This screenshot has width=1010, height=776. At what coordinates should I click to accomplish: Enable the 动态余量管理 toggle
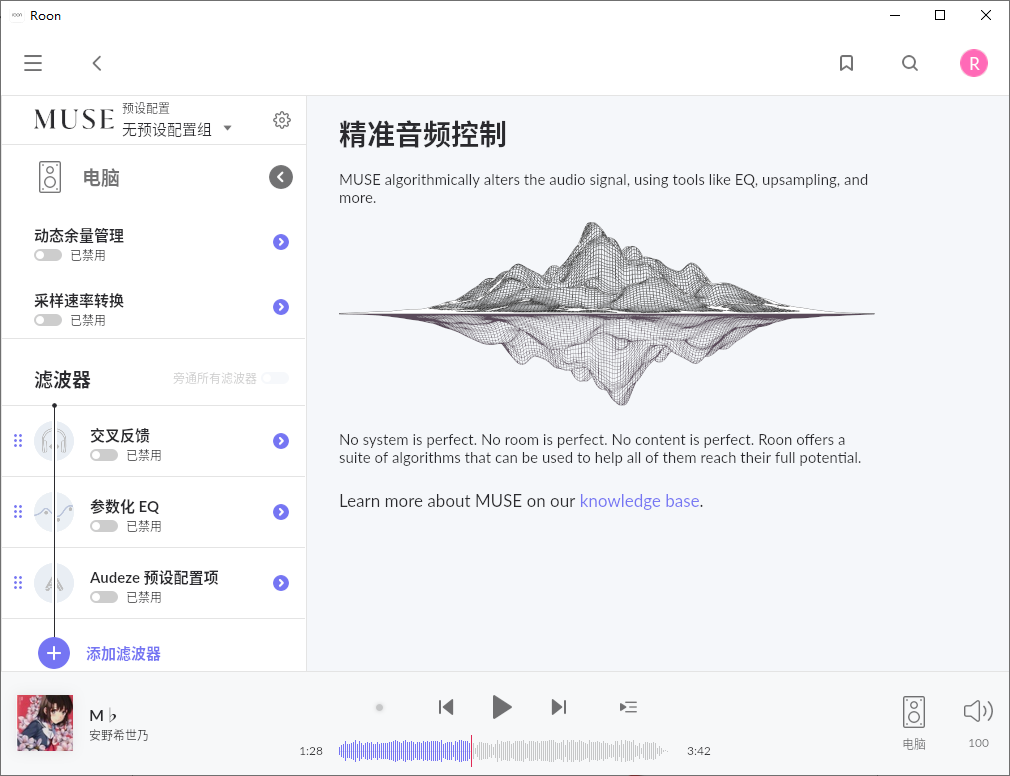48,256
